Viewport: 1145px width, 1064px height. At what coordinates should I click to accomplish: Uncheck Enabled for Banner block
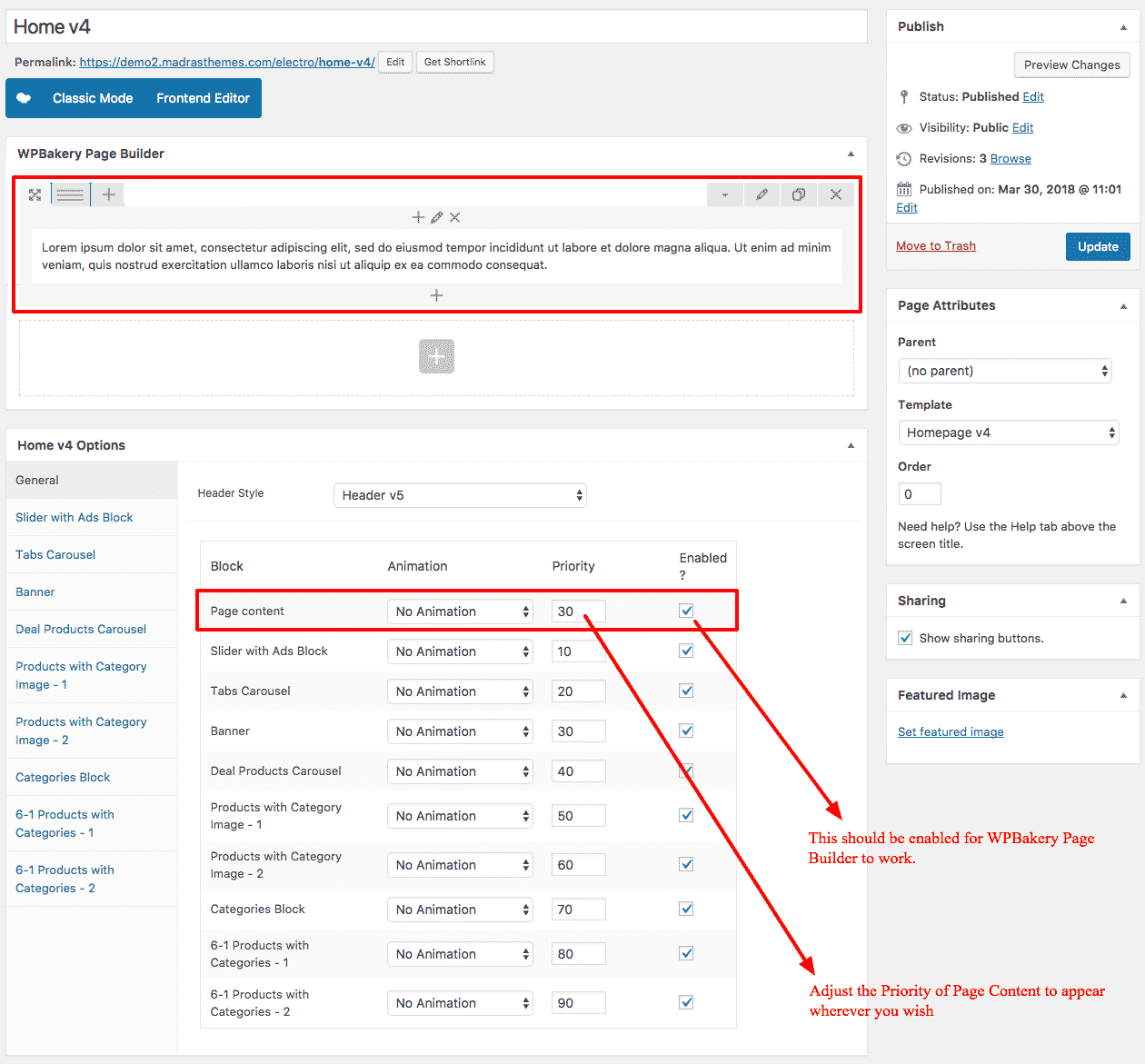[x=686, y=731]
